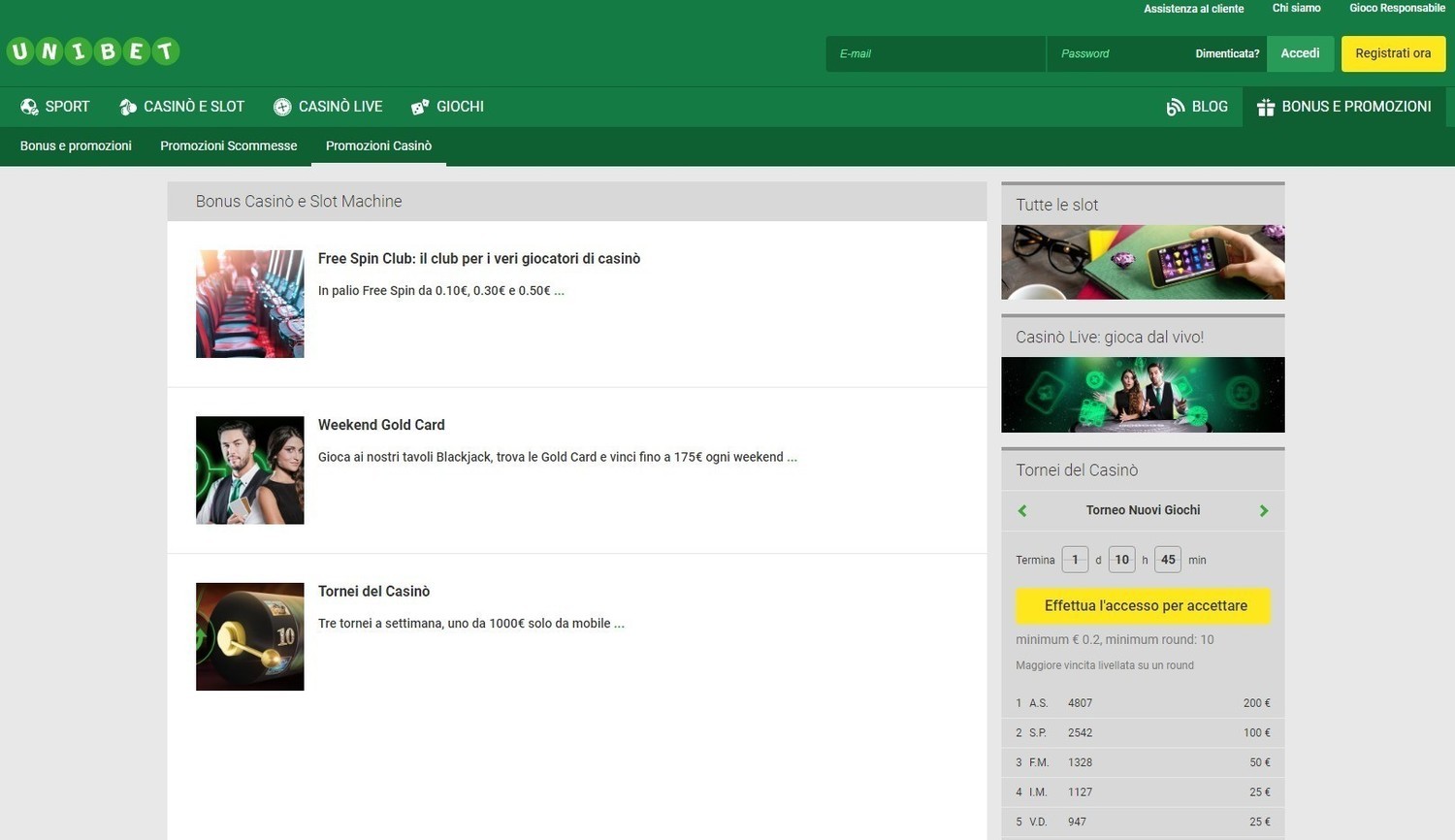Open the Gioco Responsabile link

(x=1397, y=8)
